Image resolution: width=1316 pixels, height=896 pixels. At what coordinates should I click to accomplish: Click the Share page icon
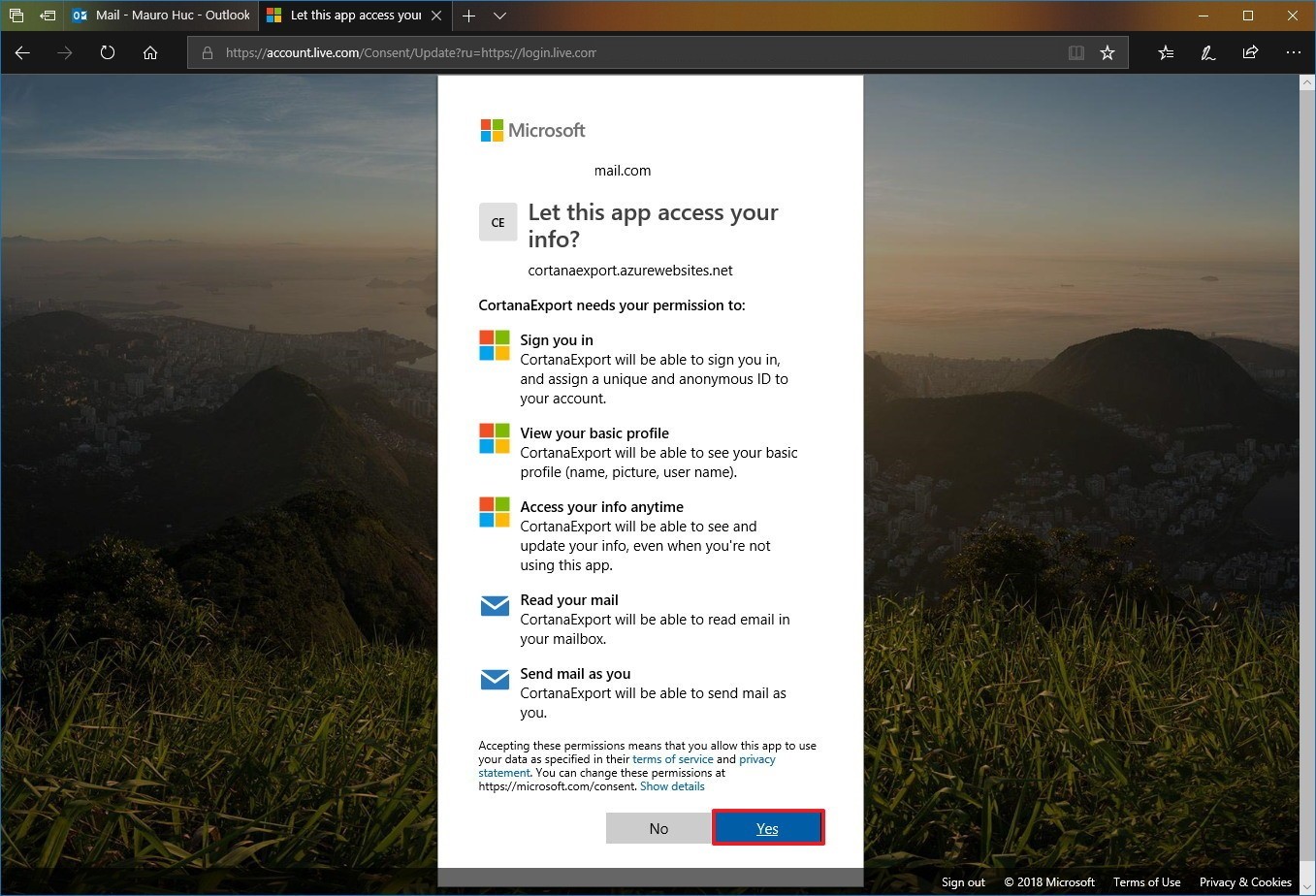(x=1251, y=53)
